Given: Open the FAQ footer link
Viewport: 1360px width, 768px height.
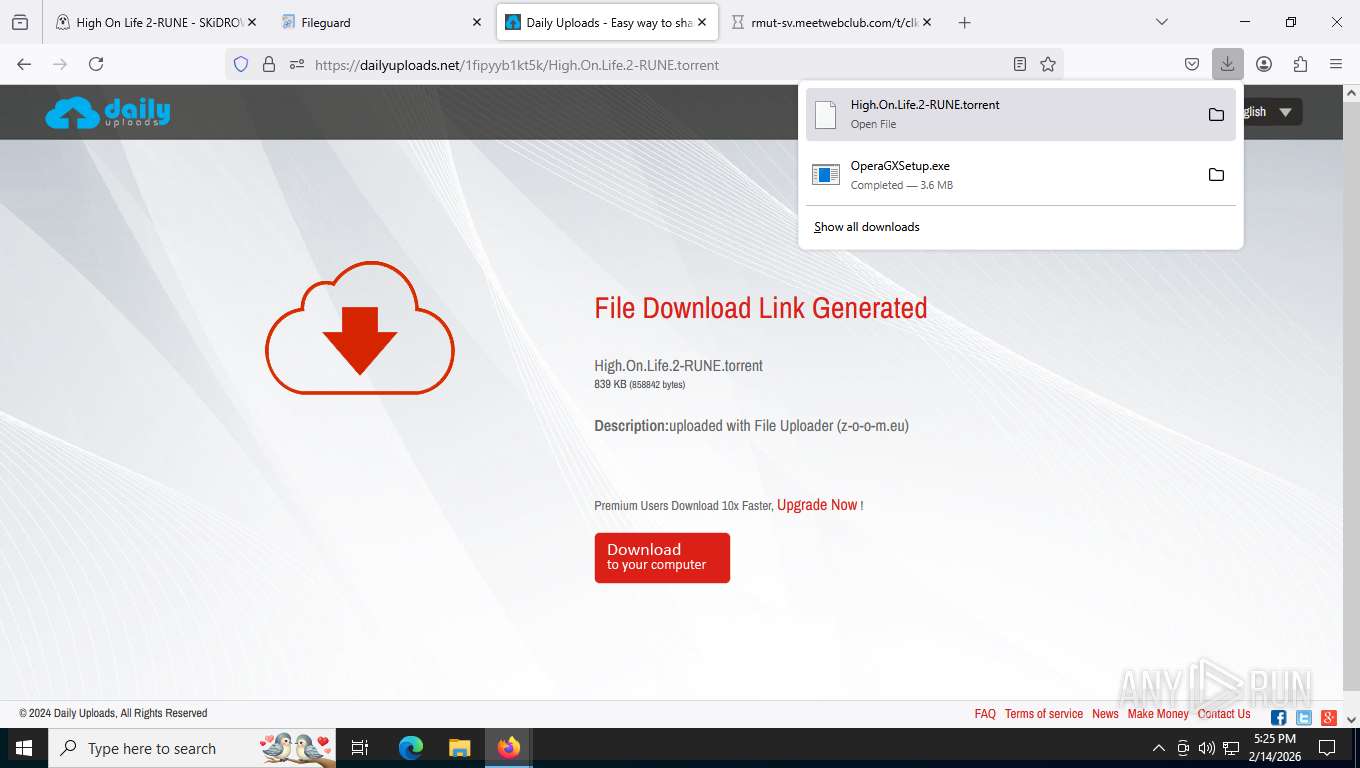Looking at the screenshot, I should tap(985, 714).
